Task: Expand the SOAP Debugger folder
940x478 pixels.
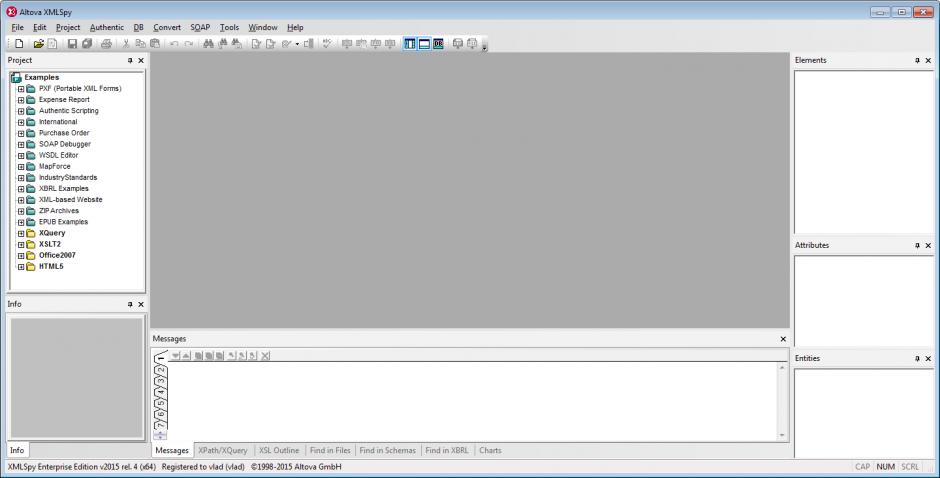Action: click(21, 145)
